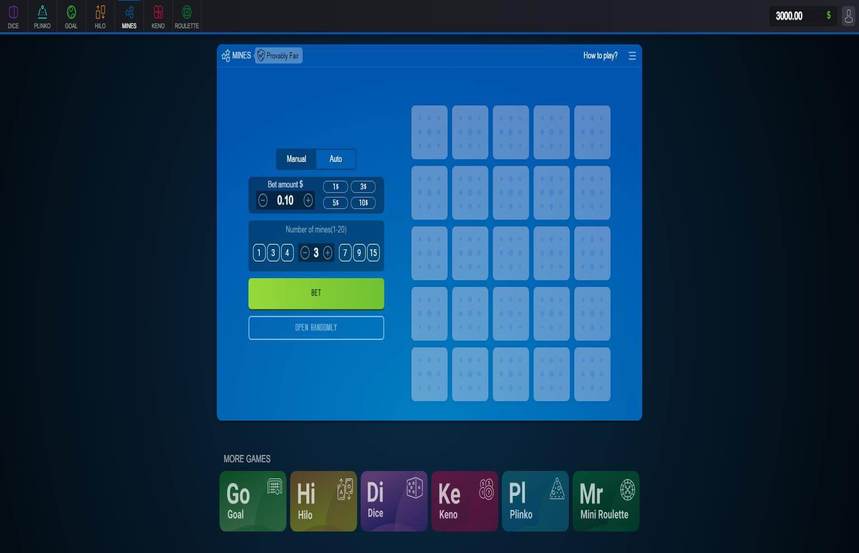The width and height of the screenshot is (859, 553).
Task: Set bet to 5$ preset
Action: coord(335,203)
